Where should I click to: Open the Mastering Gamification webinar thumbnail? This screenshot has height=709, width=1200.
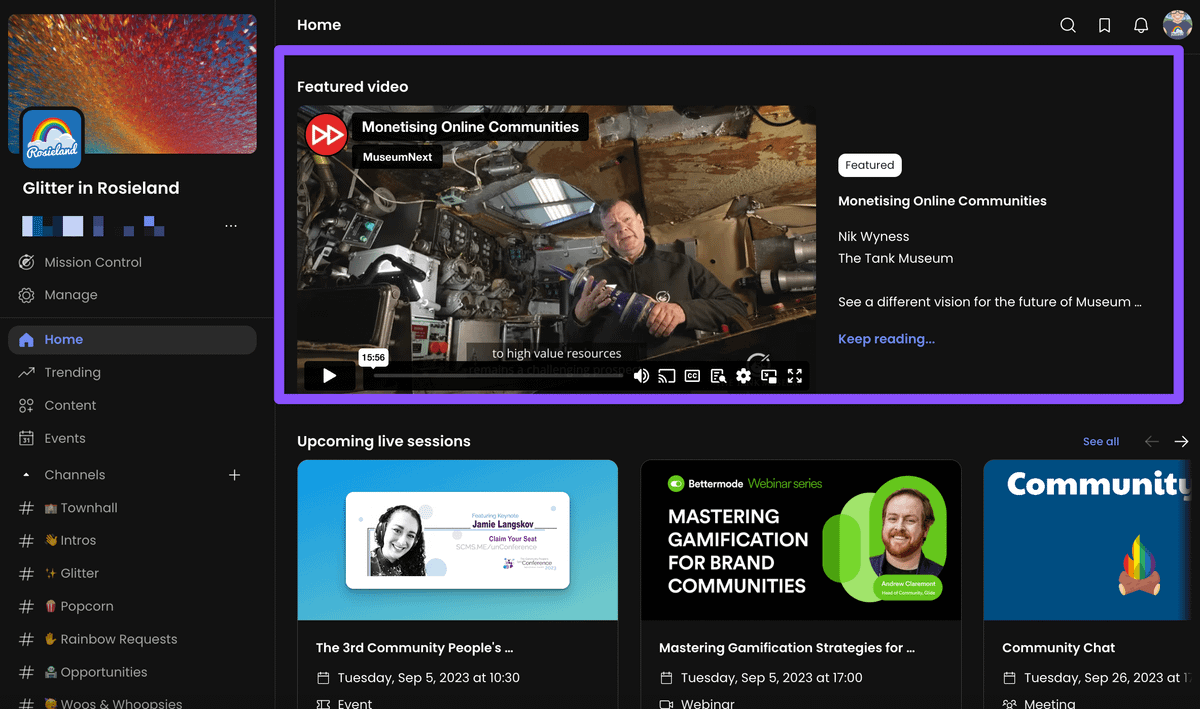tap(801, 540)
